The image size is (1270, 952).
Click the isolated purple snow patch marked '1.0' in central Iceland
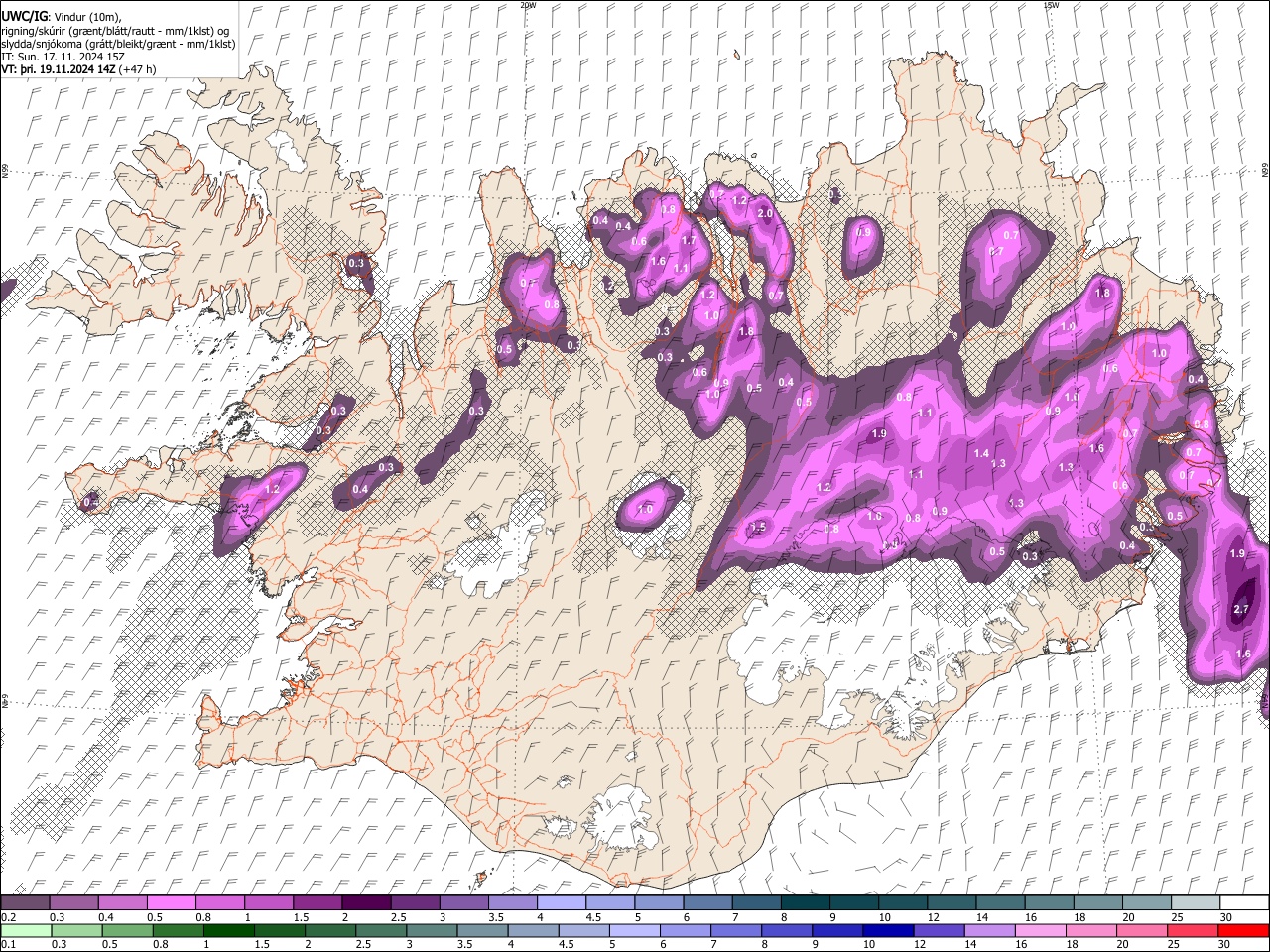pyautogui.click(x=648, y=506)
